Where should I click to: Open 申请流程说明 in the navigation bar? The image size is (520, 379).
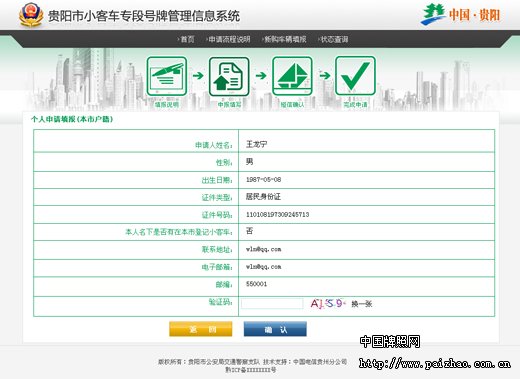pyautogui.click(x=228, y=39)
